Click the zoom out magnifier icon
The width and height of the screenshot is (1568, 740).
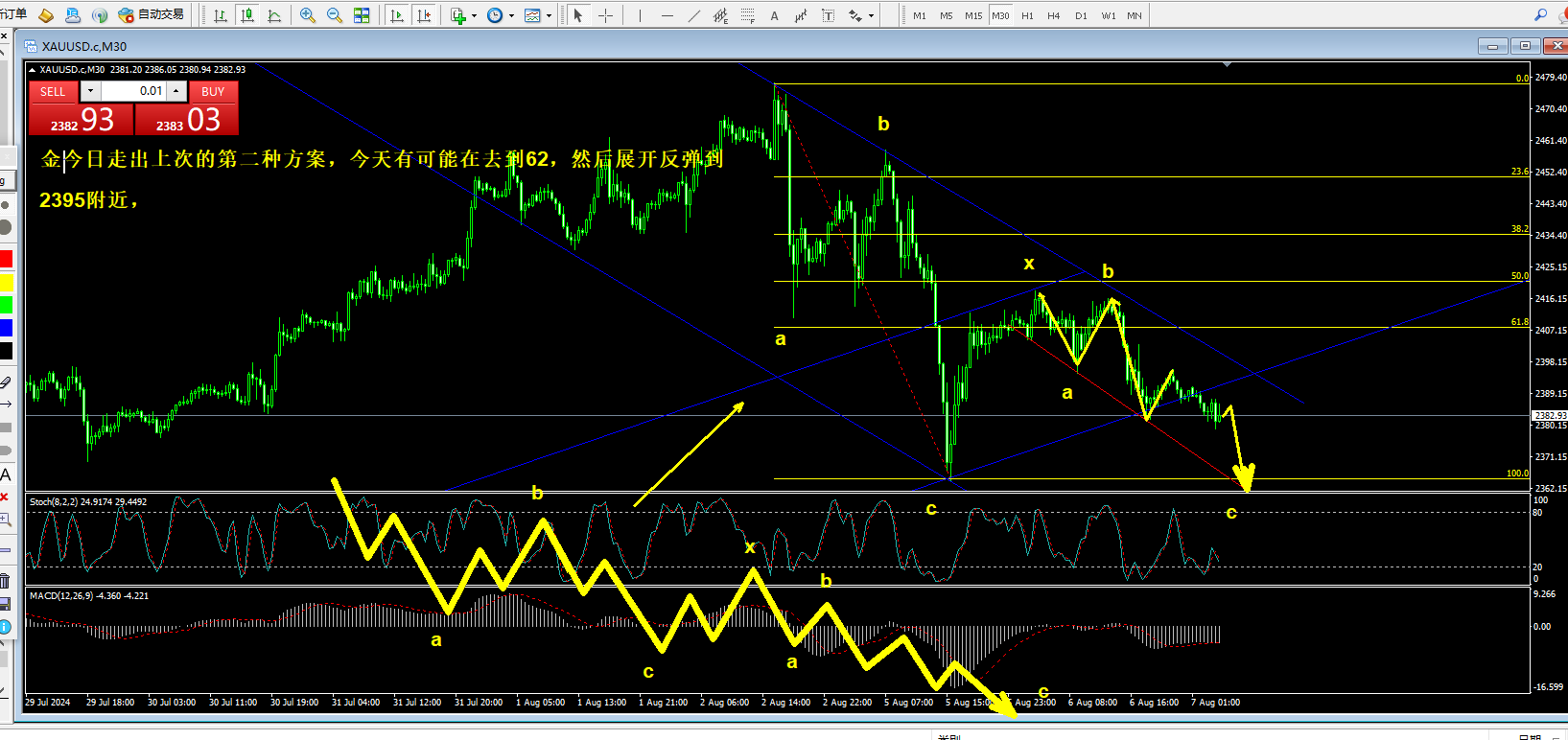[x=334, y=15]
